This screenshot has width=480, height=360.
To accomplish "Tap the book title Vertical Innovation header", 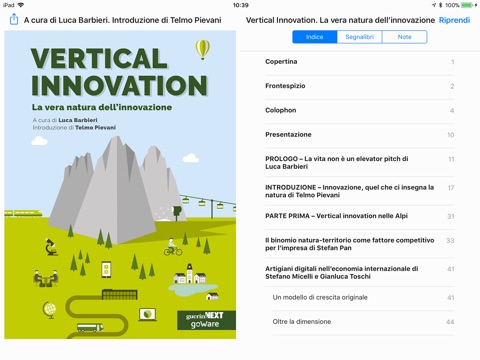I will click(x=340, y=20).
